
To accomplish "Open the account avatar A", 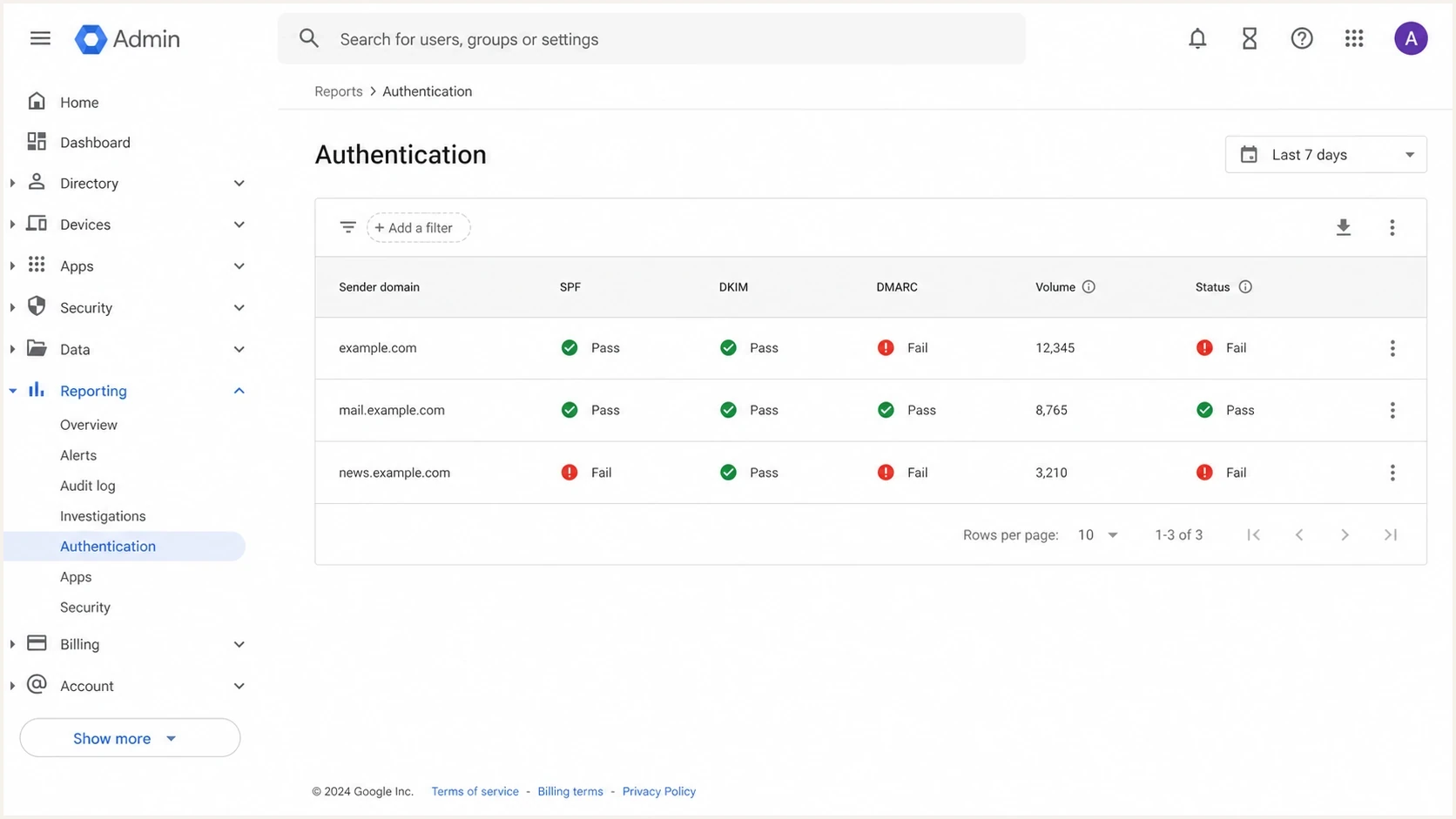I will click(1411, 38).
